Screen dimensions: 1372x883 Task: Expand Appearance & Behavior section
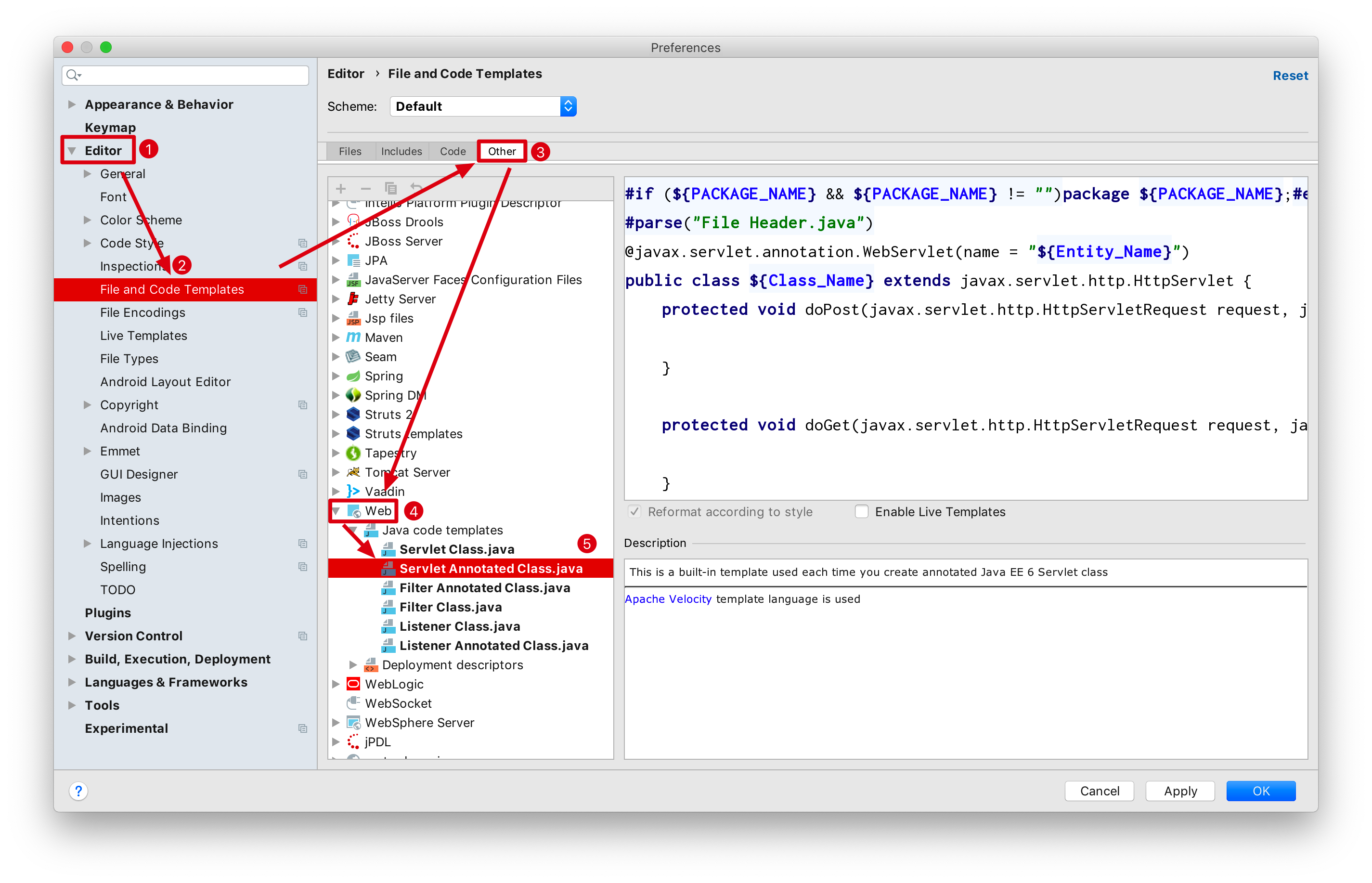click(x=72, y=104)
